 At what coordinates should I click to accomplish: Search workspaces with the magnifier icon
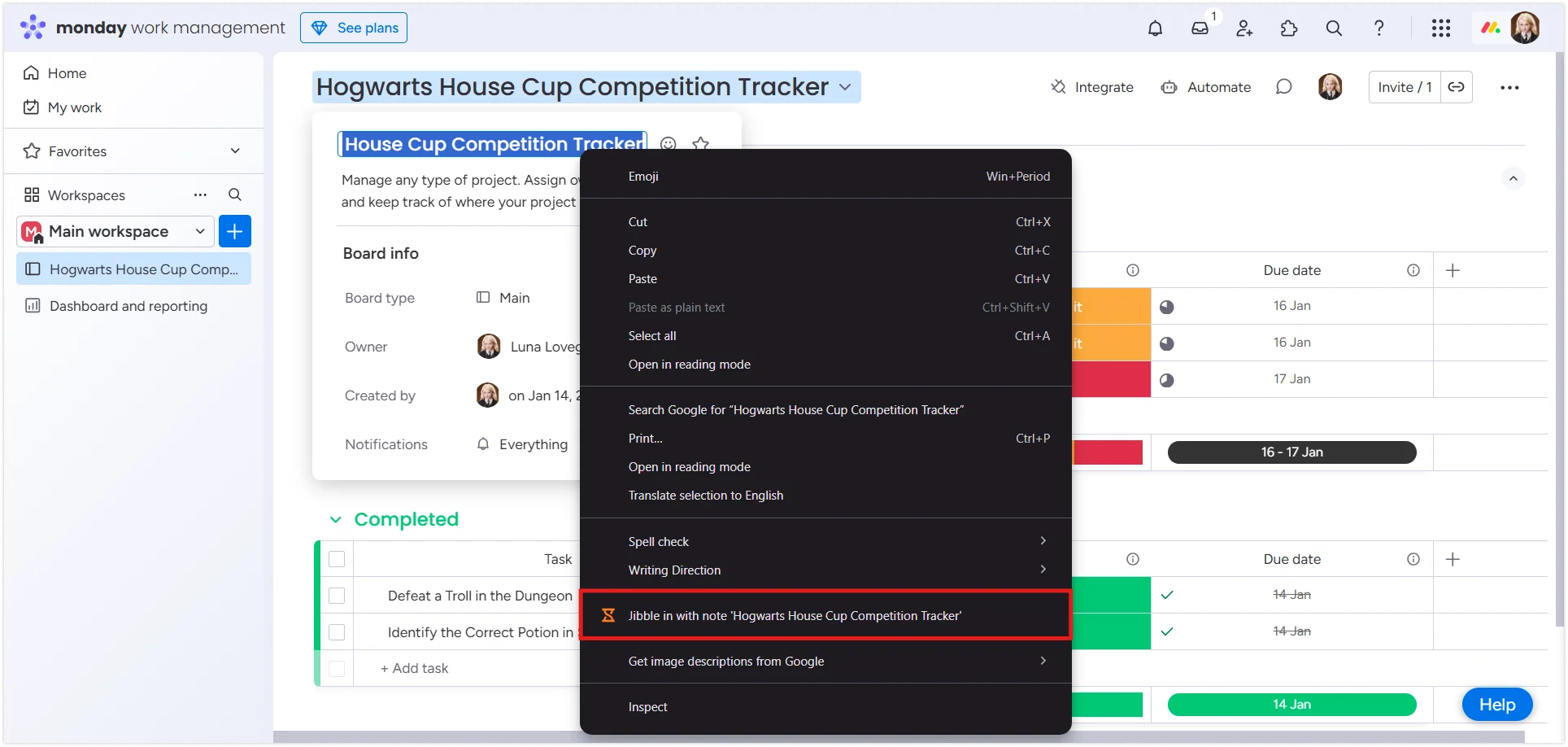[x=234, y=194]
